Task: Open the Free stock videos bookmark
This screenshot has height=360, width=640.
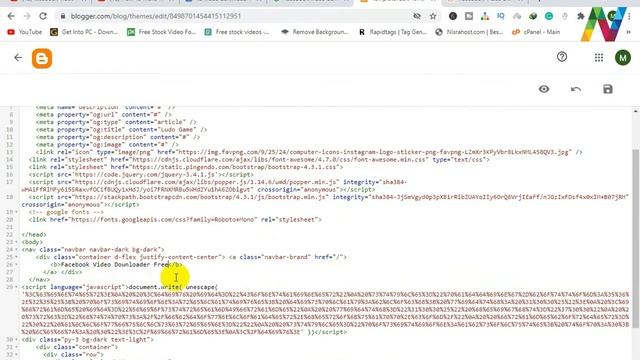Action: [x=237, y=32]
